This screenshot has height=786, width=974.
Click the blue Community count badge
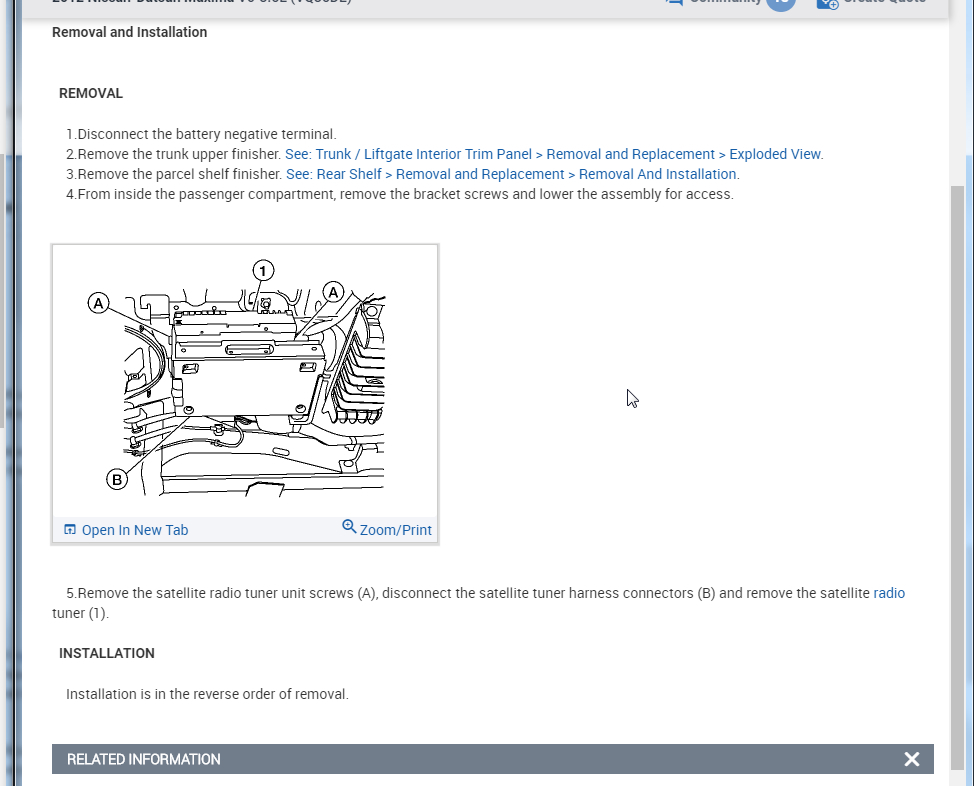tap(781, 2)
